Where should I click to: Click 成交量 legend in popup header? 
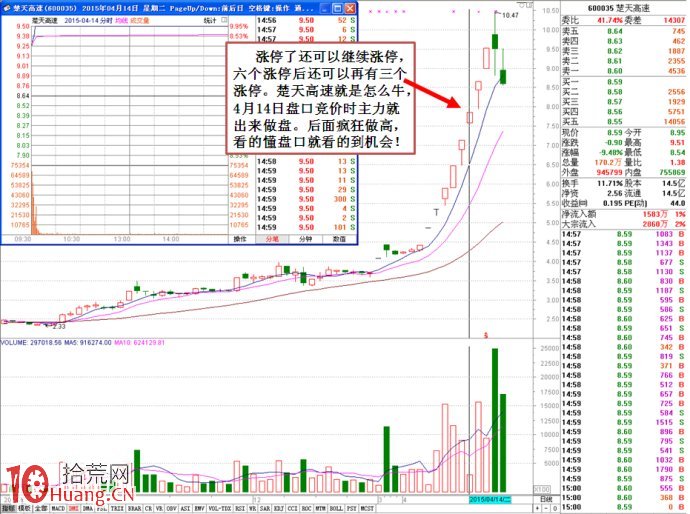click(x=139, y=20)
